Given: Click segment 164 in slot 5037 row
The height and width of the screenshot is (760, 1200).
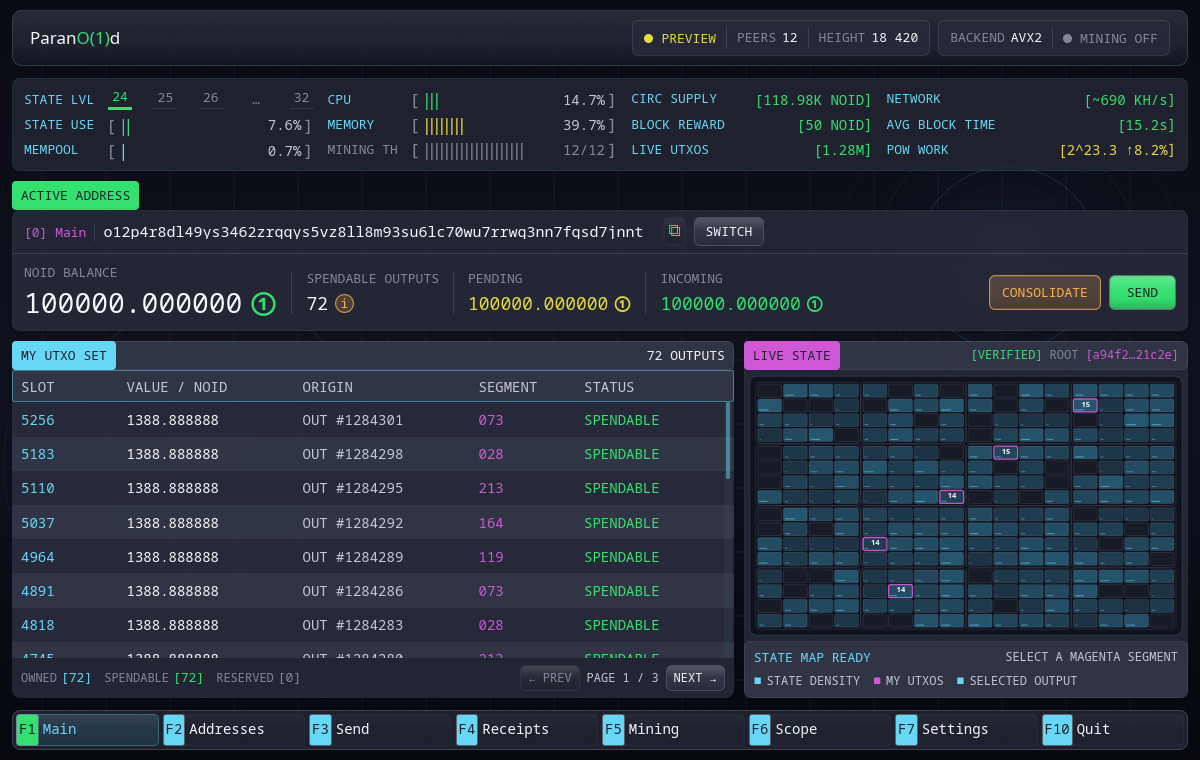Looking at the screenshot, I should pyautogui.click(x=491, y=522).
